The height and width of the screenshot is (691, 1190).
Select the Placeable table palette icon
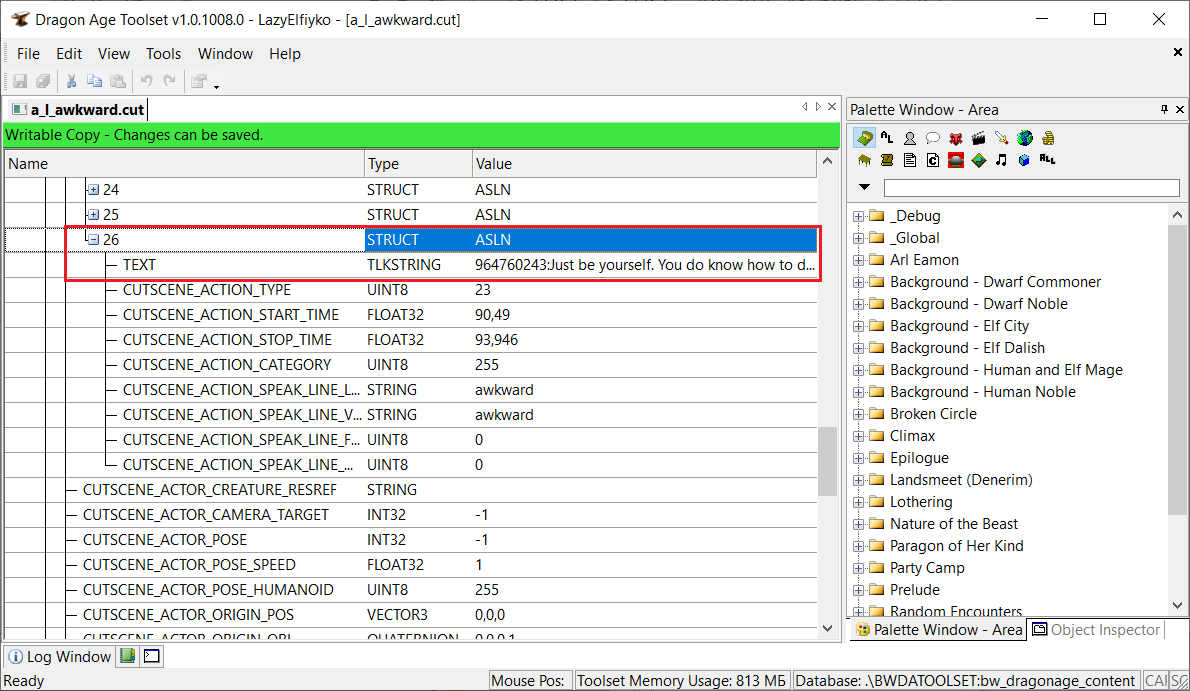864,160
